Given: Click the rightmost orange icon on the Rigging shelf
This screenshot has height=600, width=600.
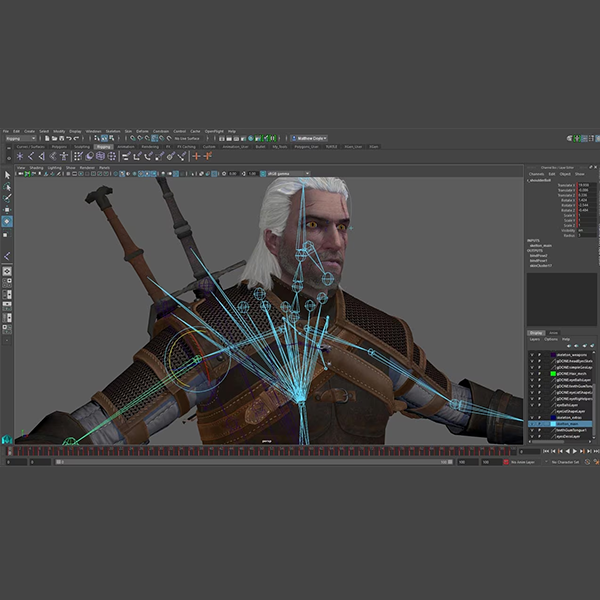Looking at the screenshot, I should tap(208, 156).
